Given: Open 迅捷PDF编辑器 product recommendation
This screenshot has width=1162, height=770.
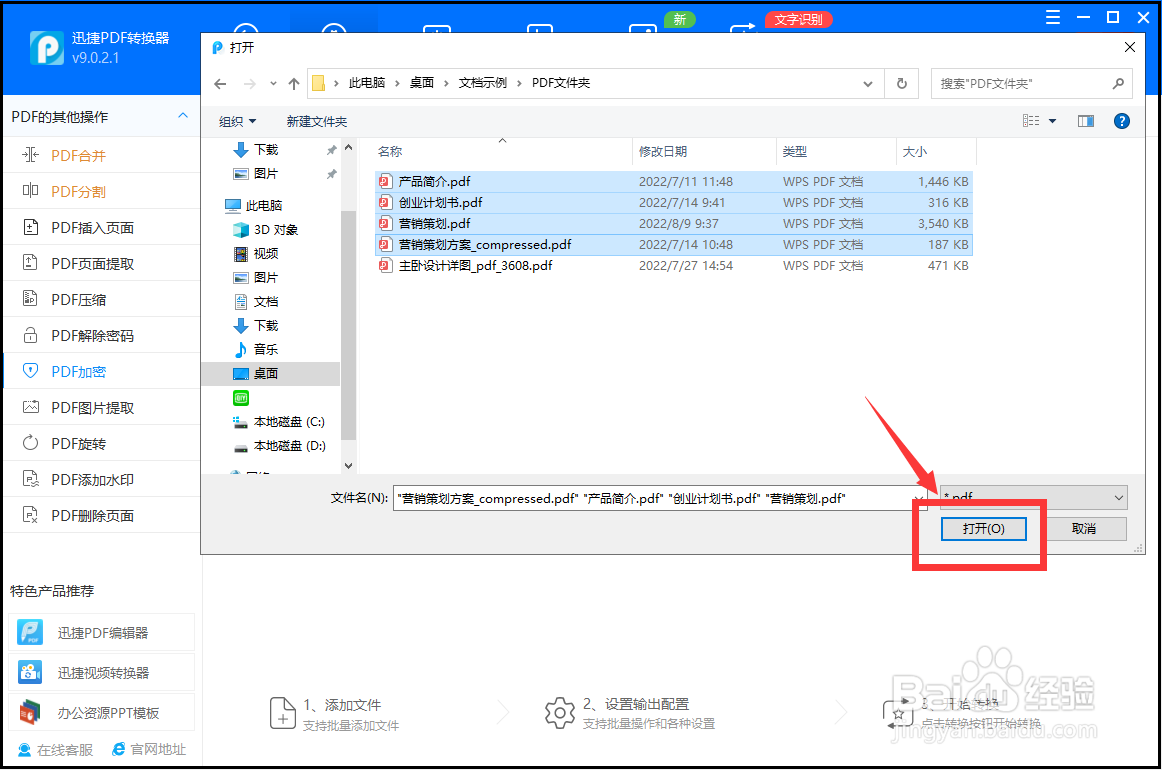Looking at the screenshot, I should point(102,632).
